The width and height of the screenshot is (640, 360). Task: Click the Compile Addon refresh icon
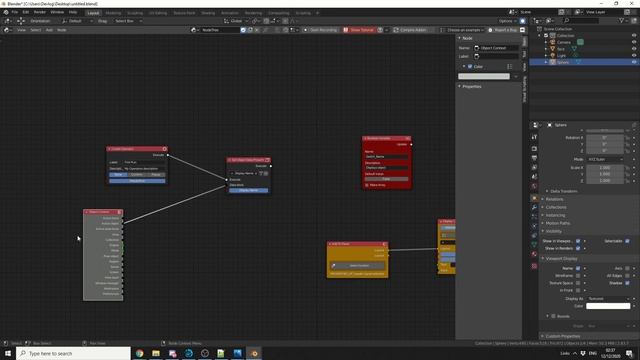(x=396, y=30)
